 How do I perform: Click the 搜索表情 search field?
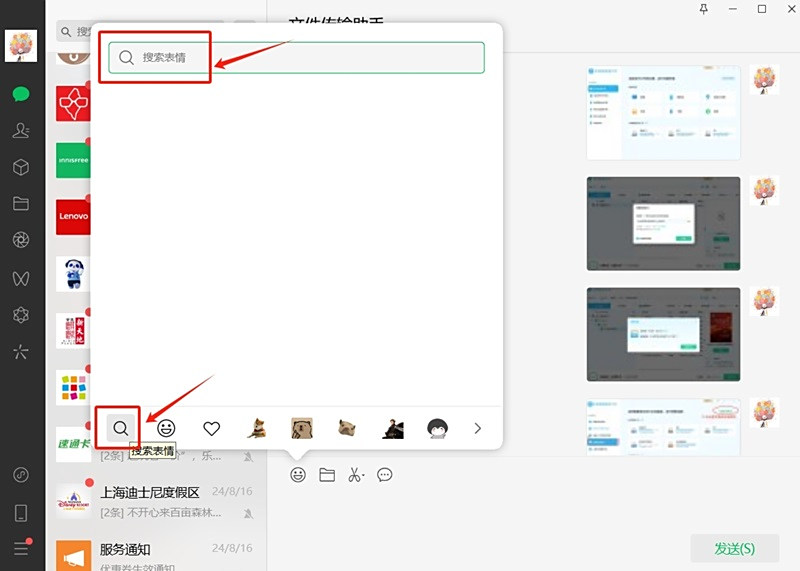(297, 58)
